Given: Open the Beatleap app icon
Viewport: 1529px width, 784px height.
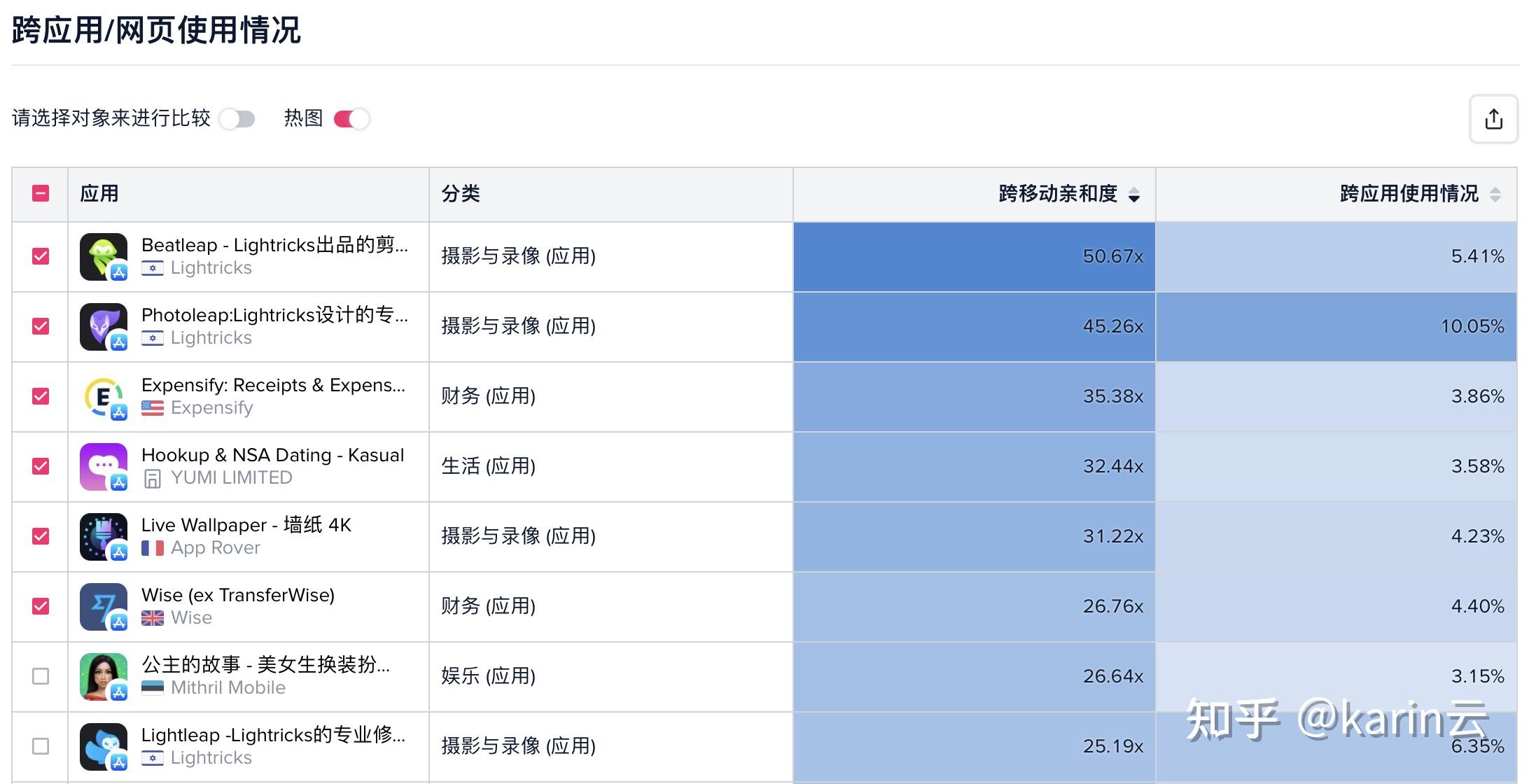Looking at the screenshot, I should [104, 256].
